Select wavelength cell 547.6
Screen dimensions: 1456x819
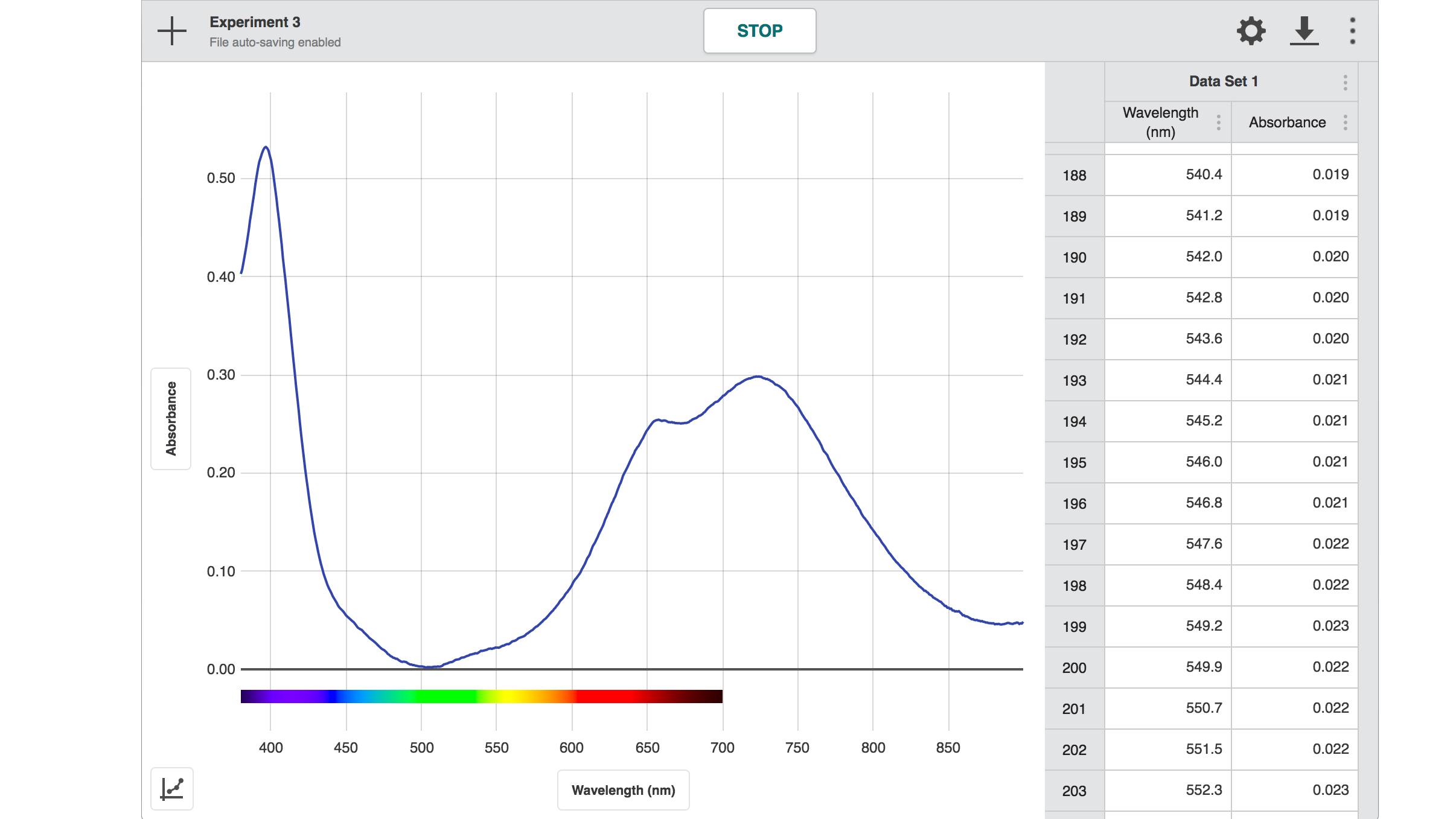[x=1168, y=544]
